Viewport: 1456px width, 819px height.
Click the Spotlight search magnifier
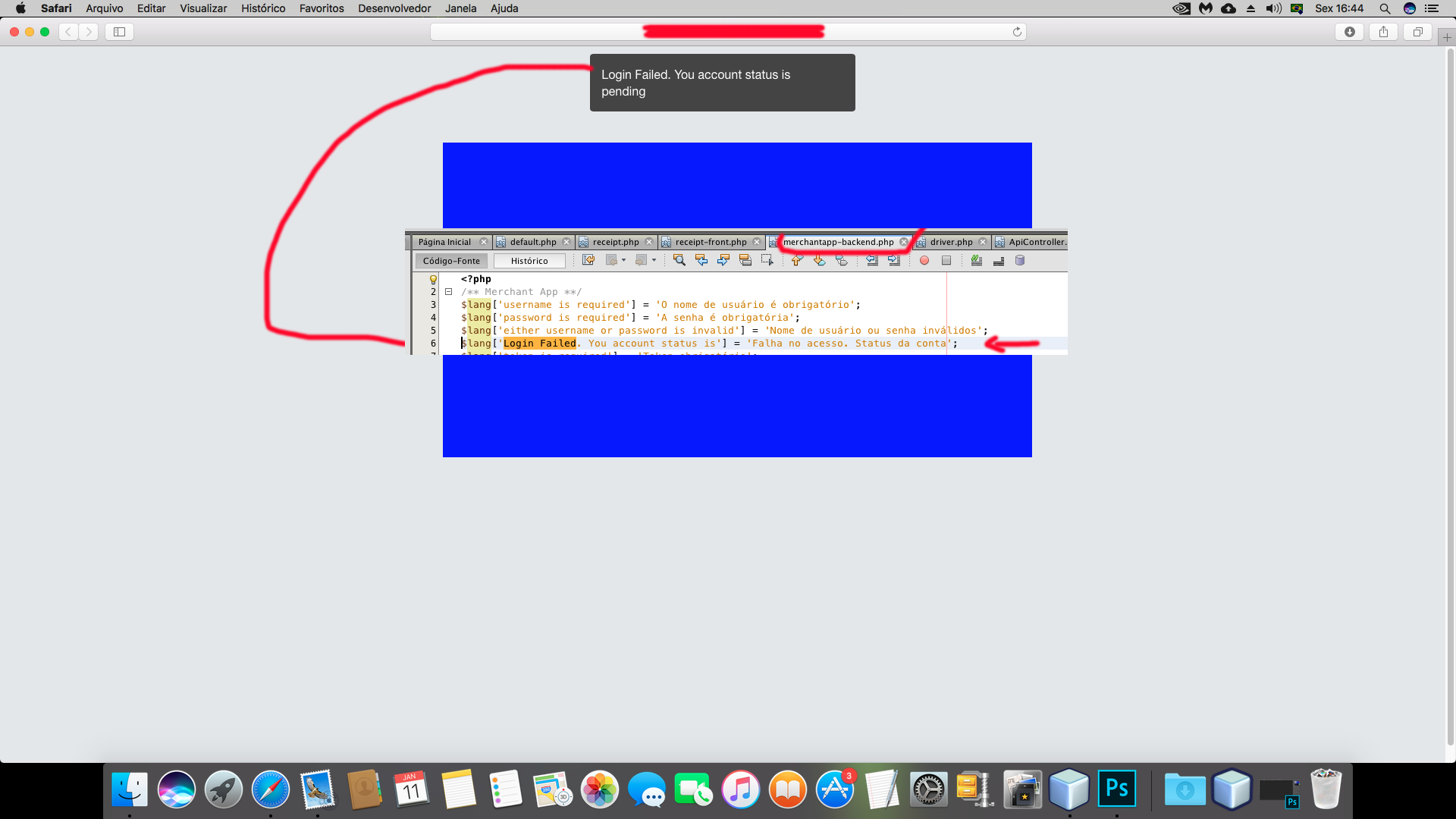point(1385,8)
